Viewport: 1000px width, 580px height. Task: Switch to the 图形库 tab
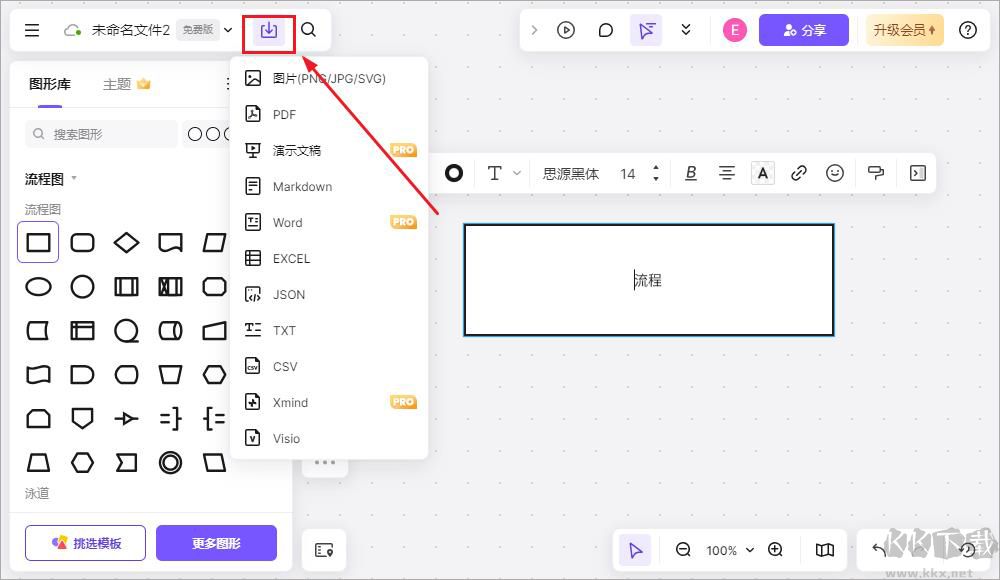[x=50, y=84]
